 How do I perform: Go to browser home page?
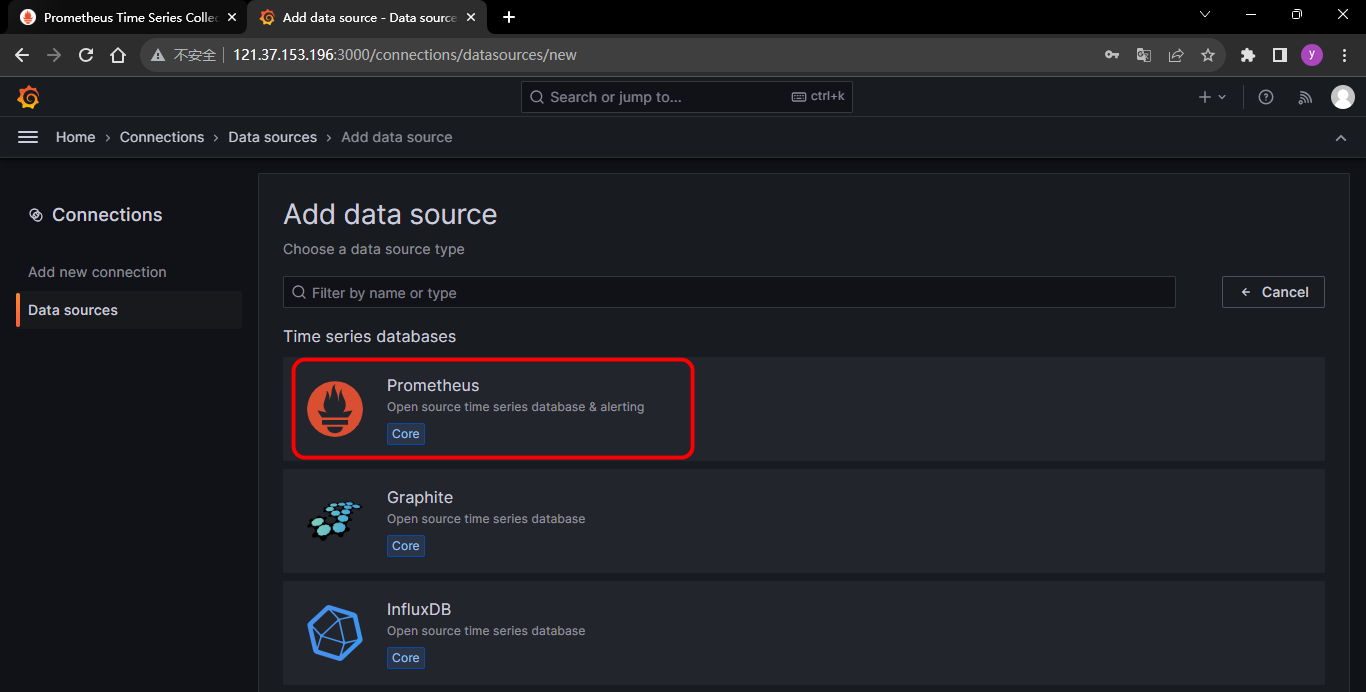(118, 55)
